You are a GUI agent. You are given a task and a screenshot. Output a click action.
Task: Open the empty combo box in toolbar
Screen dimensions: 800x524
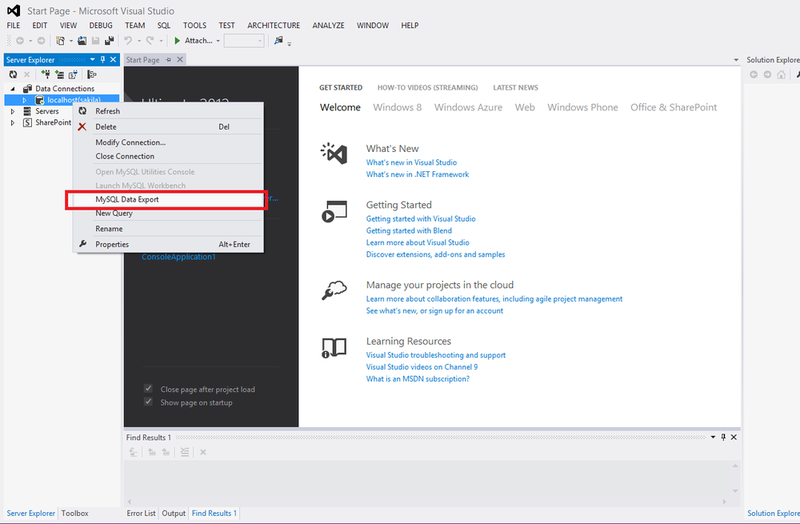pyautogui.click(x=244, y=41)
